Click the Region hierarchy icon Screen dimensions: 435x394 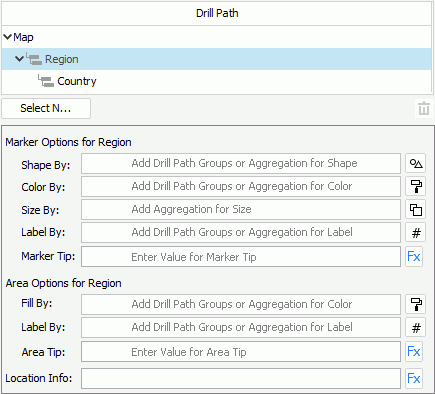pyautogui.click(x=34, y=59)
